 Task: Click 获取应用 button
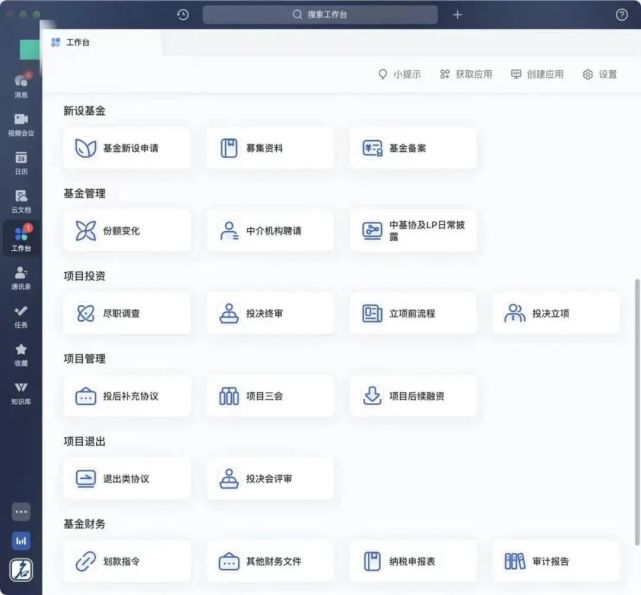466,74
